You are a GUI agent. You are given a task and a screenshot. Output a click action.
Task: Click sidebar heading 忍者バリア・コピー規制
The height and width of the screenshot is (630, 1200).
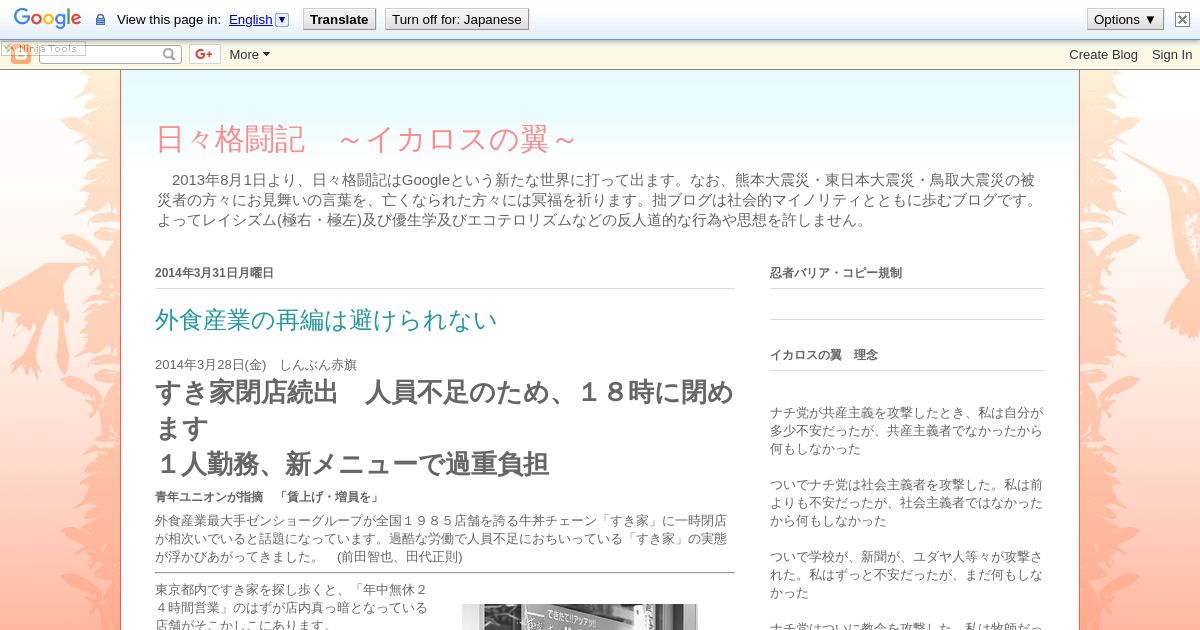pos(836,273)
